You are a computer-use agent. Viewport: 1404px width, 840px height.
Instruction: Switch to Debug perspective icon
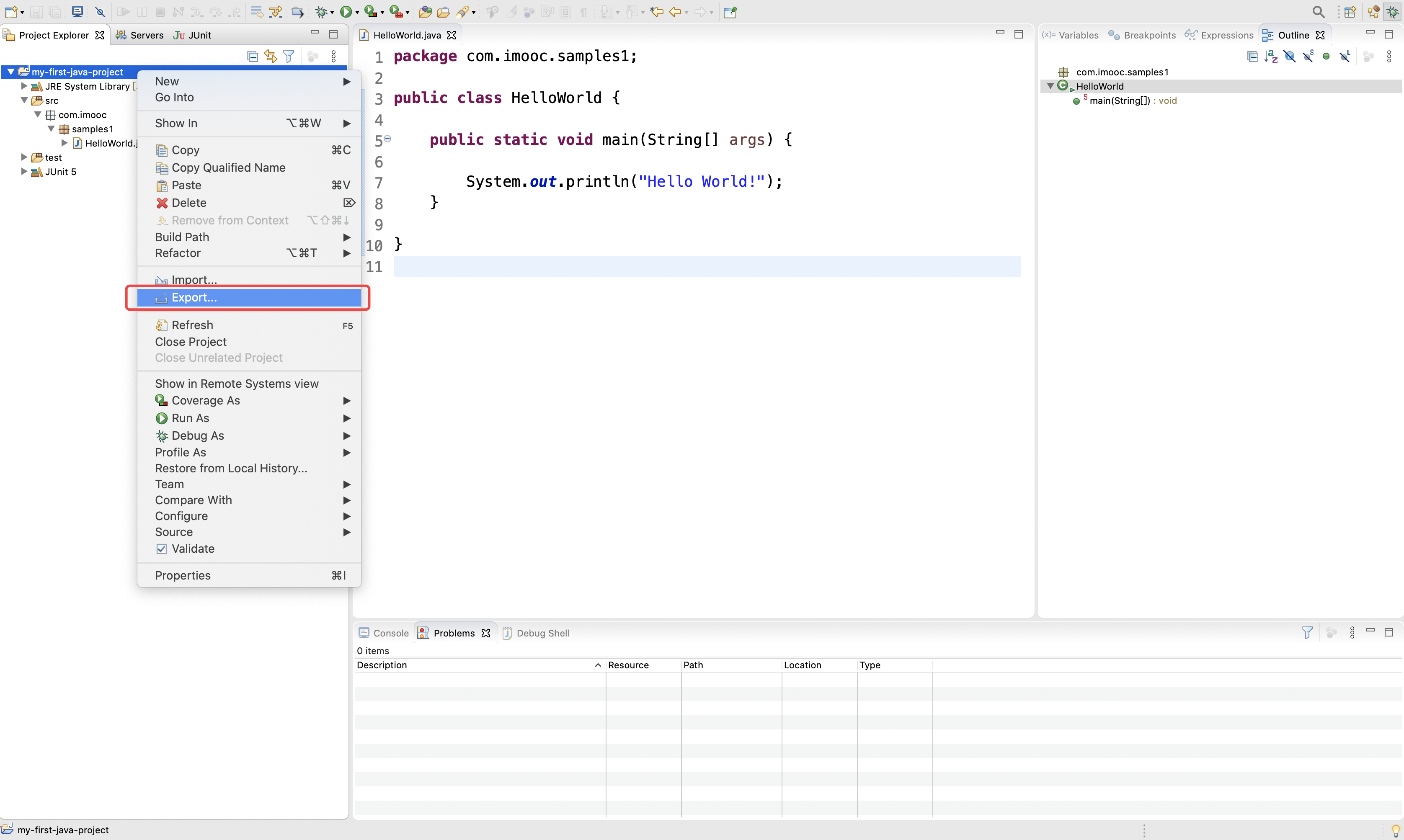(1393, 12)
